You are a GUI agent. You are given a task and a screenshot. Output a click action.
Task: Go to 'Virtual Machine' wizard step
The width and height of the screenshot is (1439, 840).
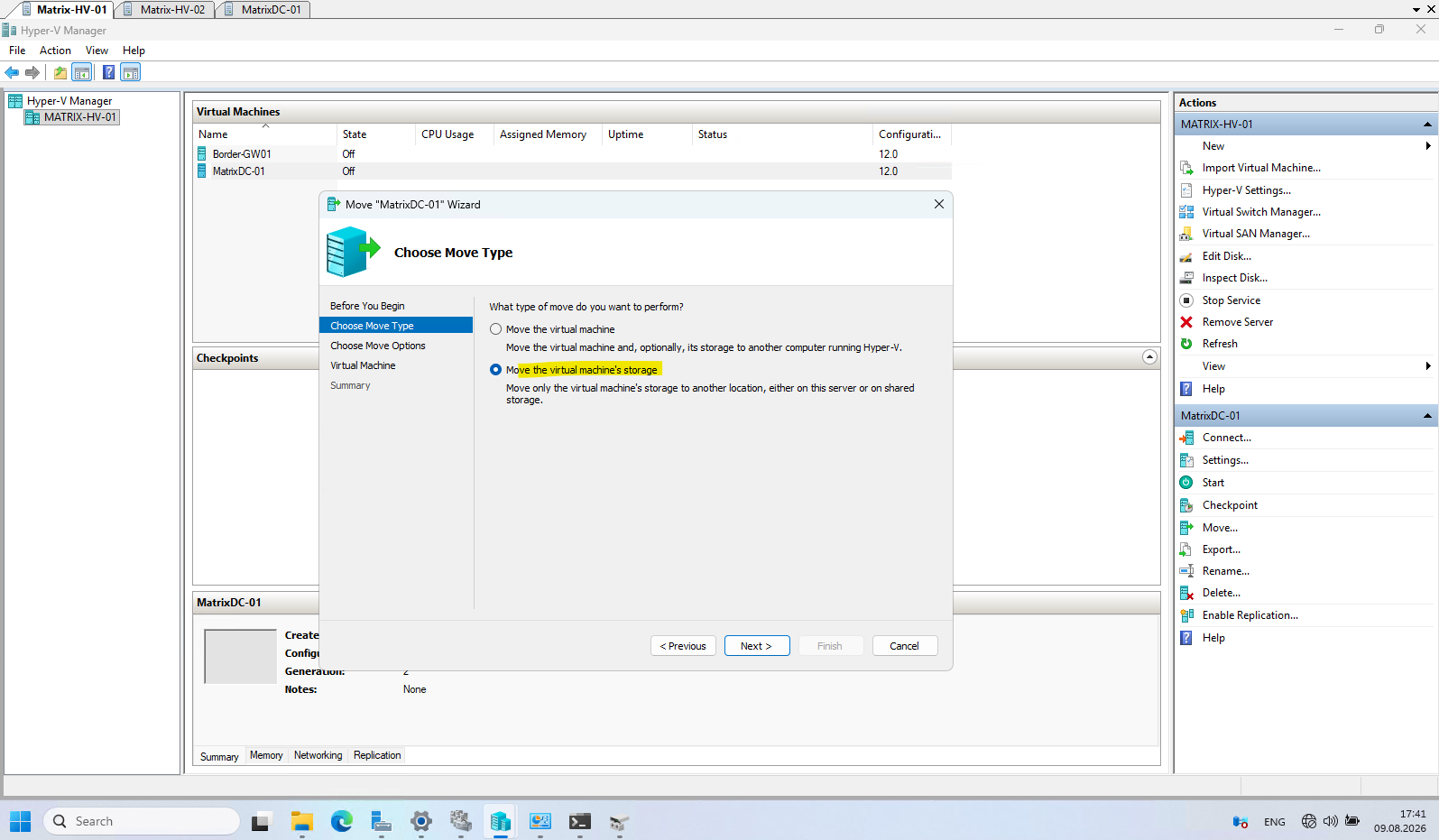click(363, 365)
